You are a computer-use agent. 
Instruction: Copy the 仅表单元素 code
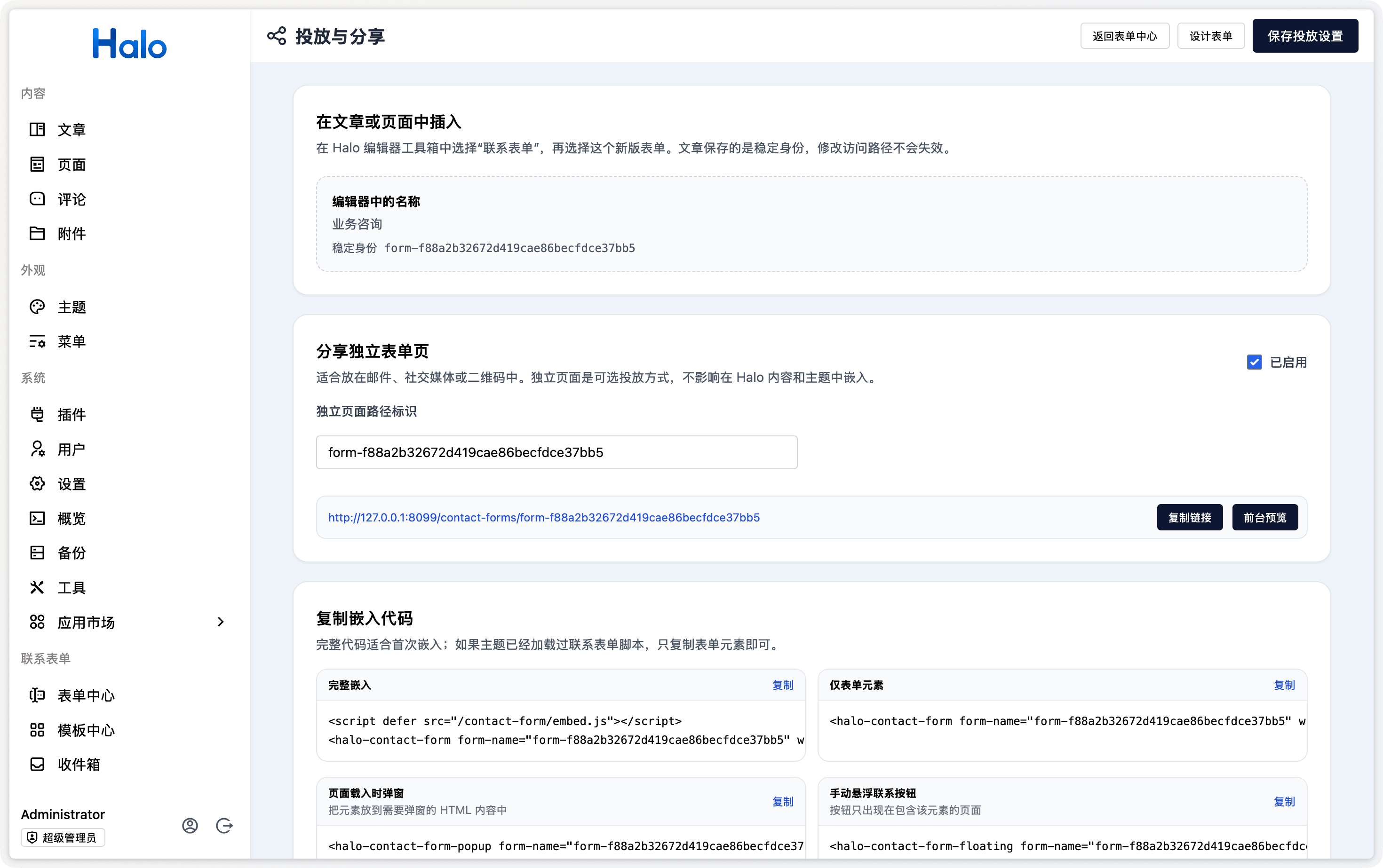click(1284, 685)
